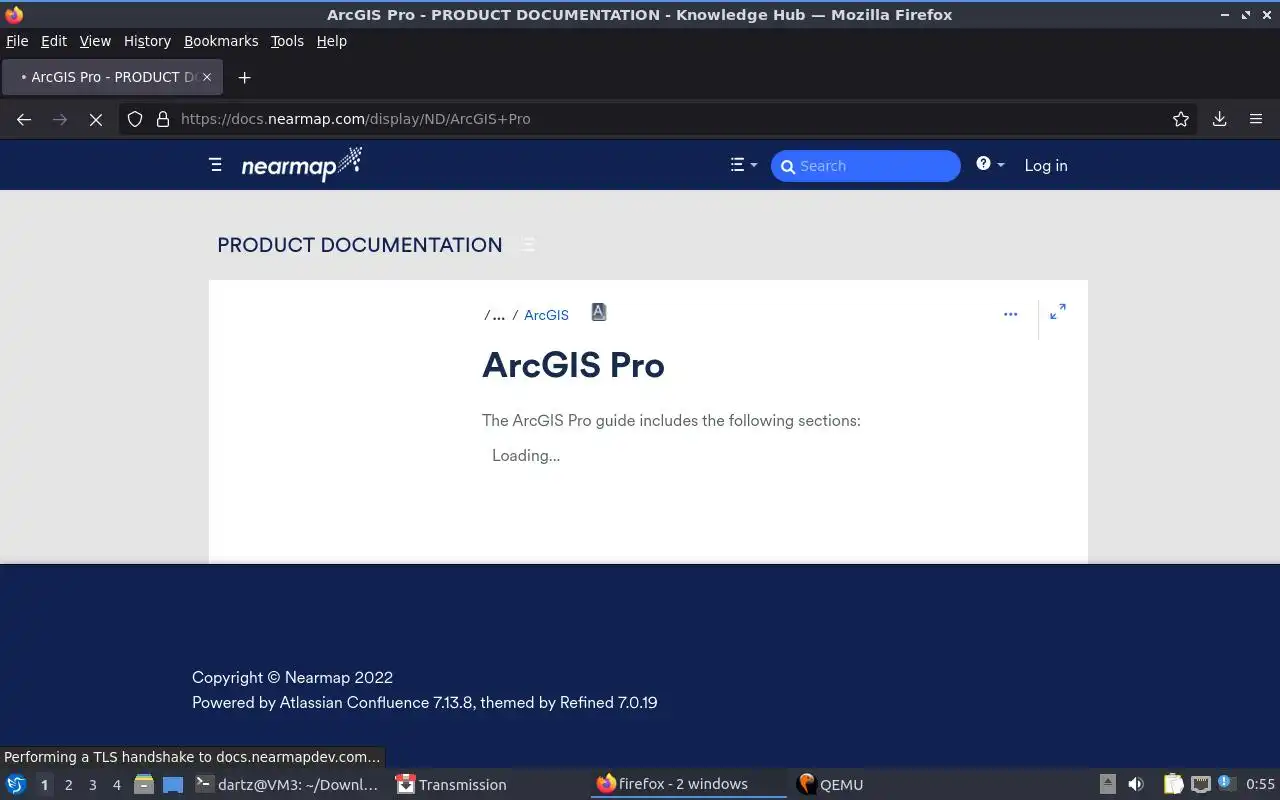Toggle the faint page tree menu icon
Viewport: 1280px width, 800px height.
point(528,245)
